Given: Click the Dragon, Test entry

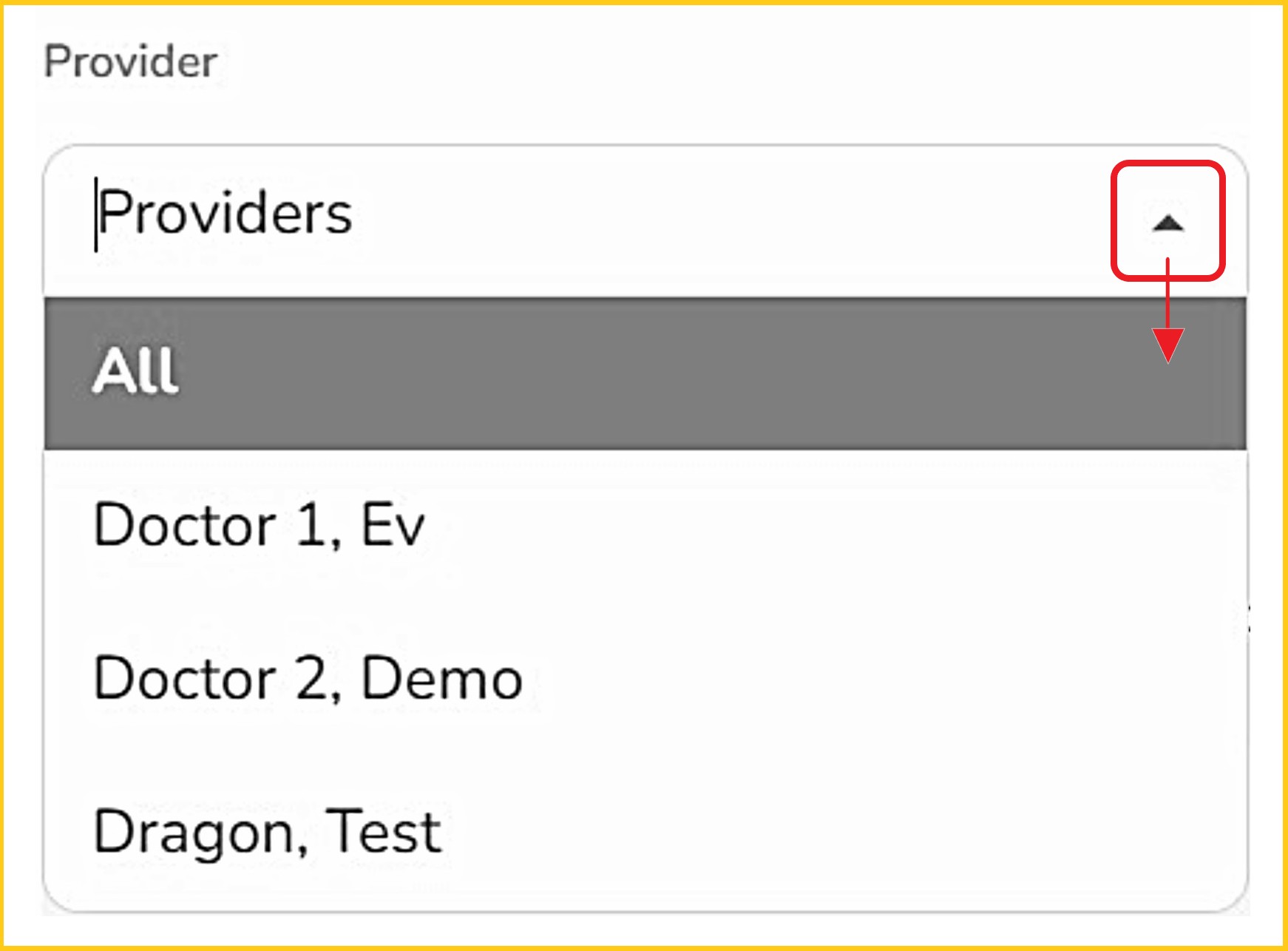Looking at the screenshot, I should pyautogui.click(x=268, y=832).
